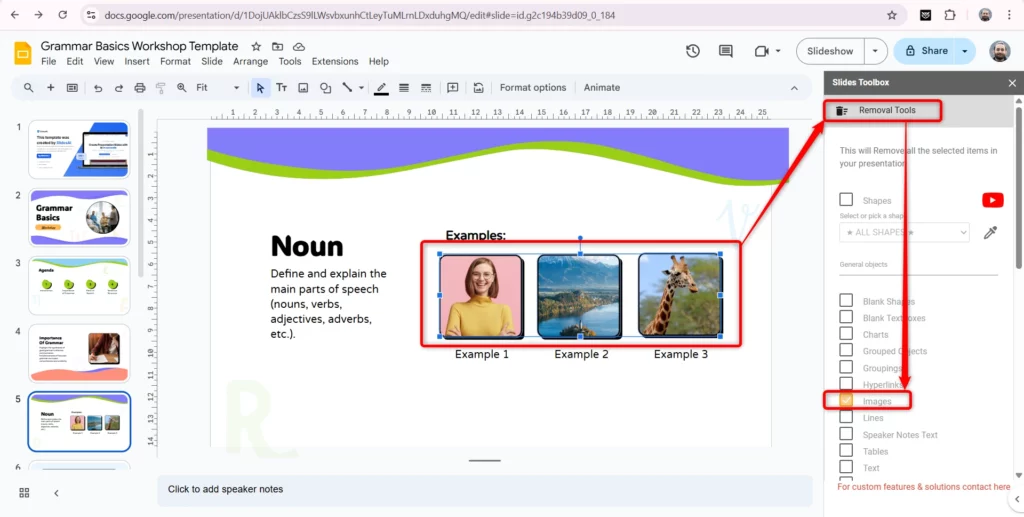This screenshot has width=1024, height=517.
Task: Click the Format options button
Action: coord(532,88)
